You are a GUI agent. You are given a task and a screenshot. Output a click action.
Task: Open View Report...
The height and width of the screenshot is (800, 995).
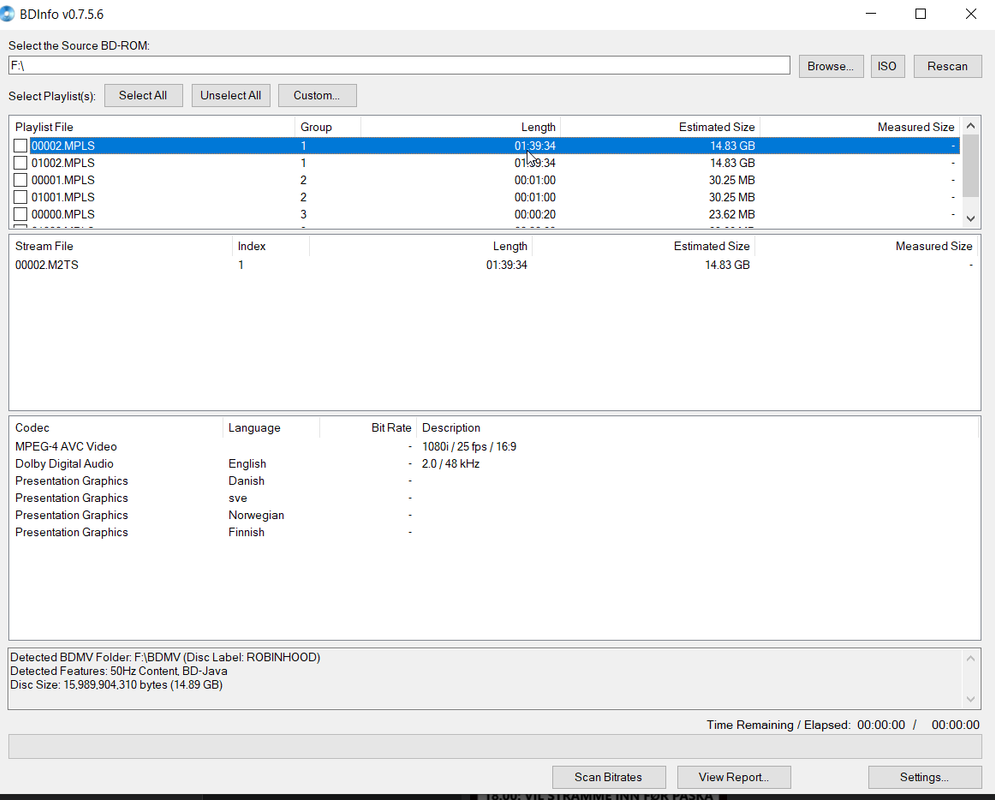(x=734, y=777)
